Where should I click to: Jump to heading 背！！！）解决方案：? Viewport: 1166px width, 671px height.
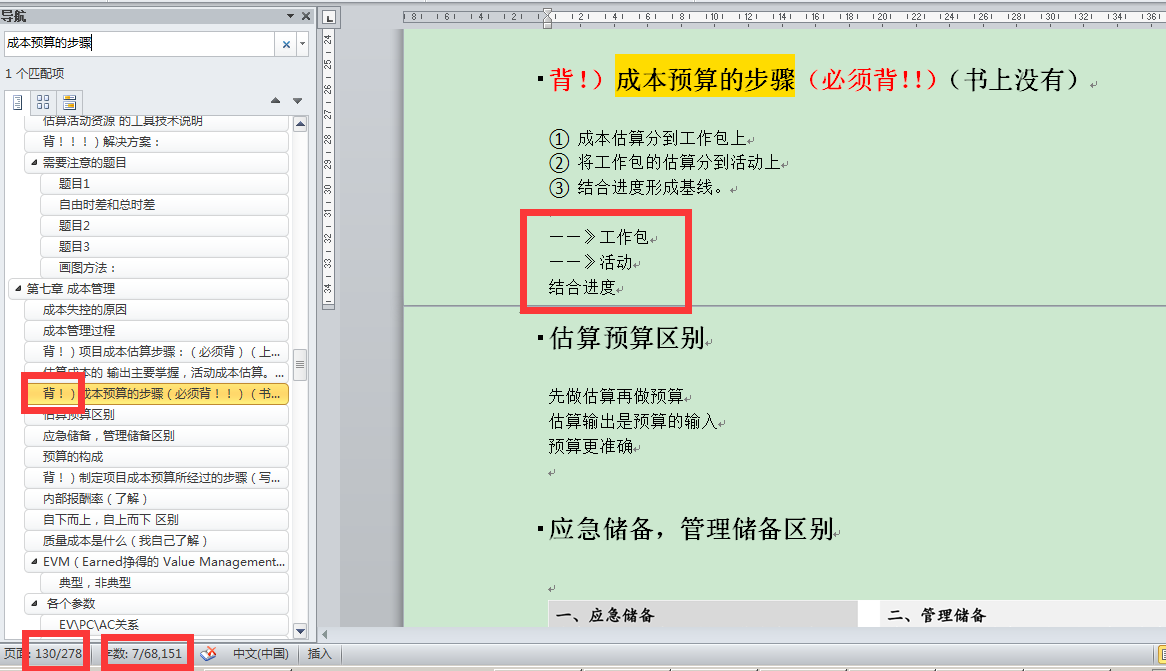coord(156,141)
